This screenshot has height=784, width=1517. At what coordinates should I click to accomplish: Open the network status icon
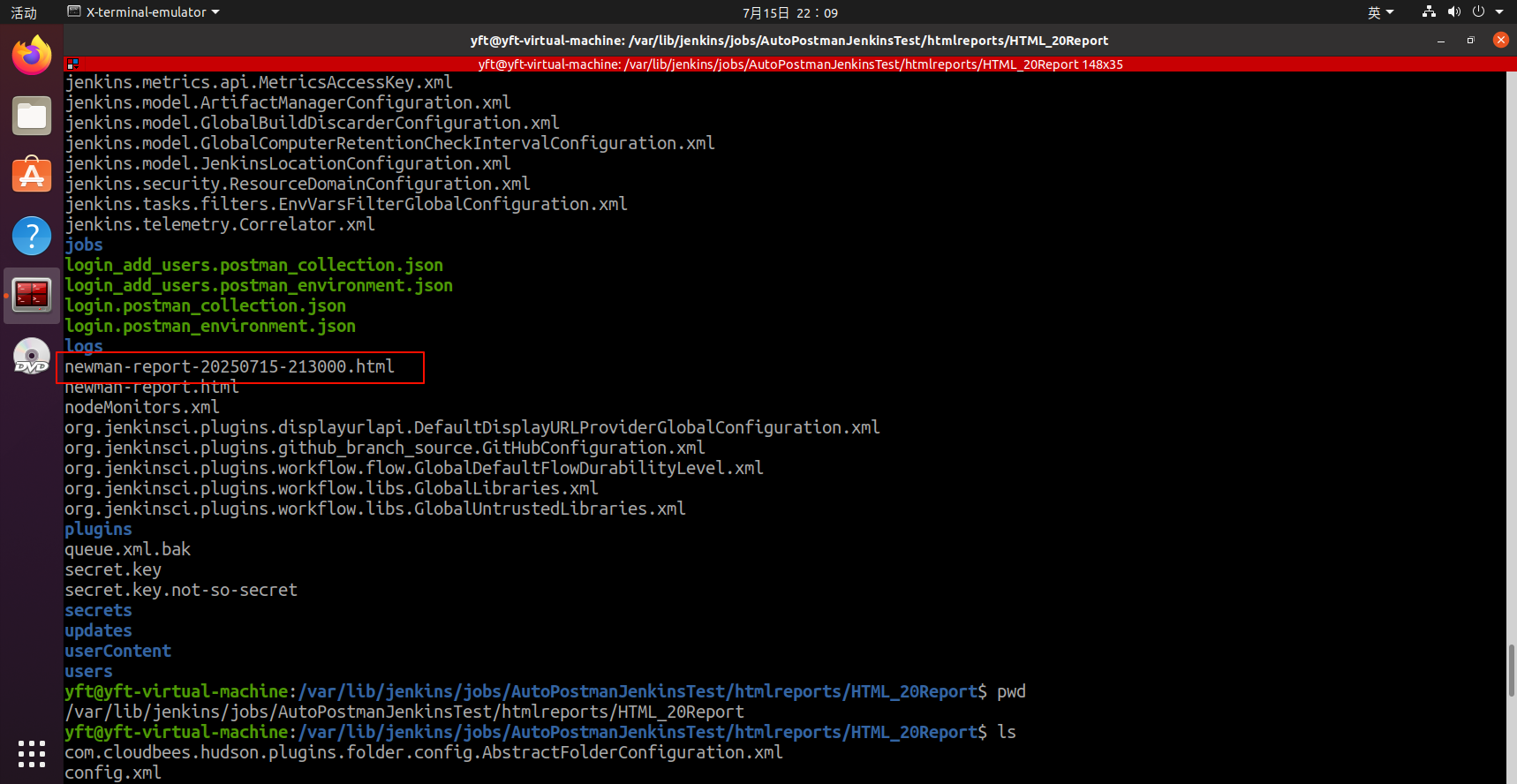coord(1429,11)
